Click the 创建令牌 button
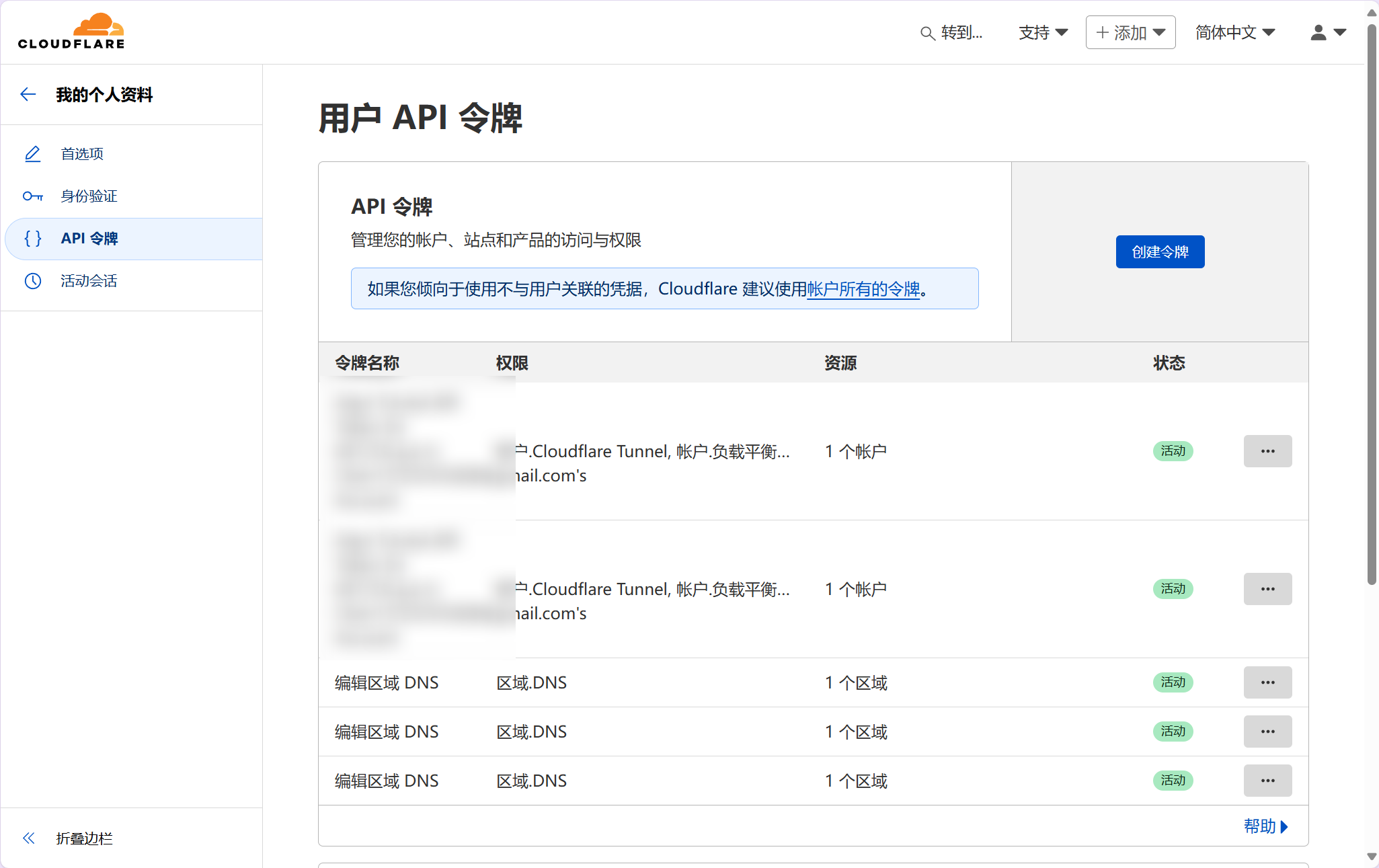Viewport: 1379px width, 868px height. [x=1160, y=251]
